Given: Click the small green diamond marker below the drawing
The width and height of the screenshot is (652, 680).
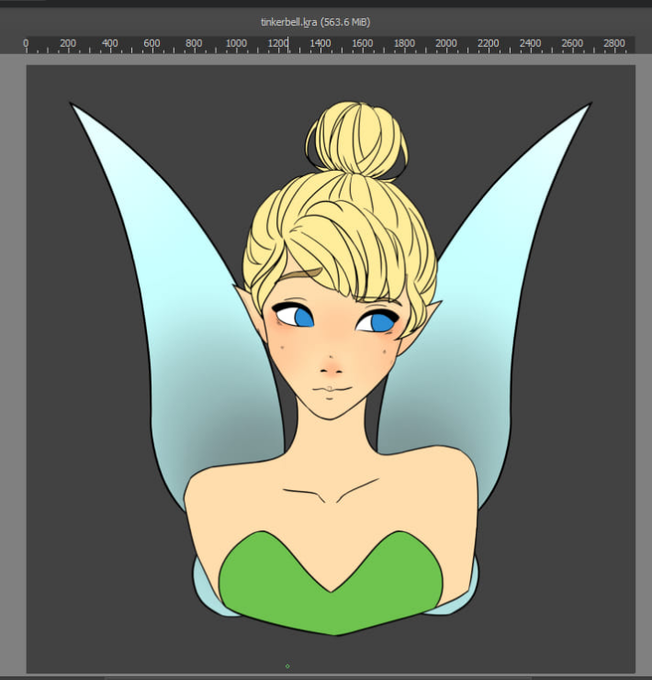Looking at the screenshot, I should coord(288,666).
